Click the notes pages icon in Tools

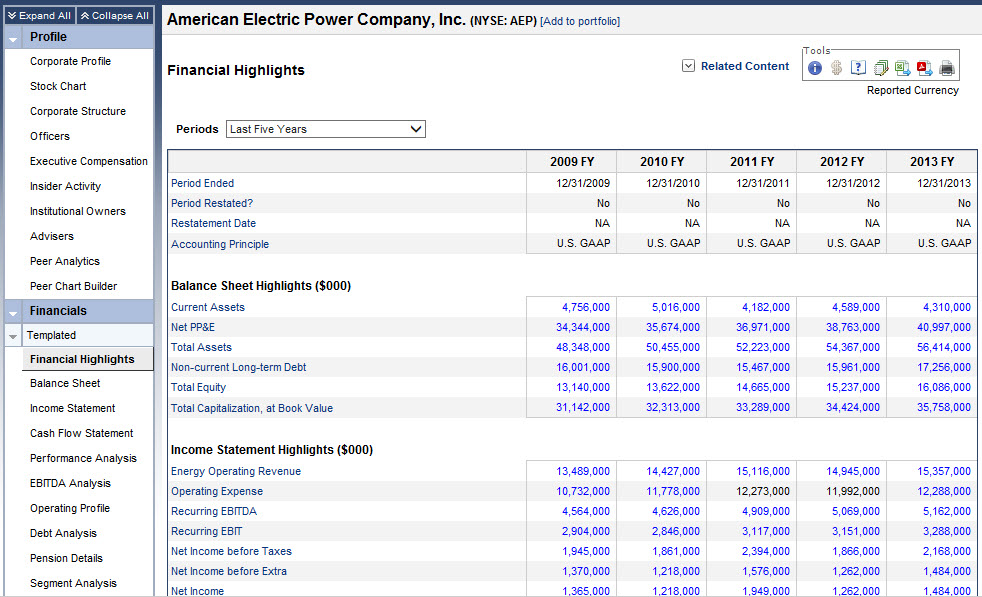click(881, 68)
